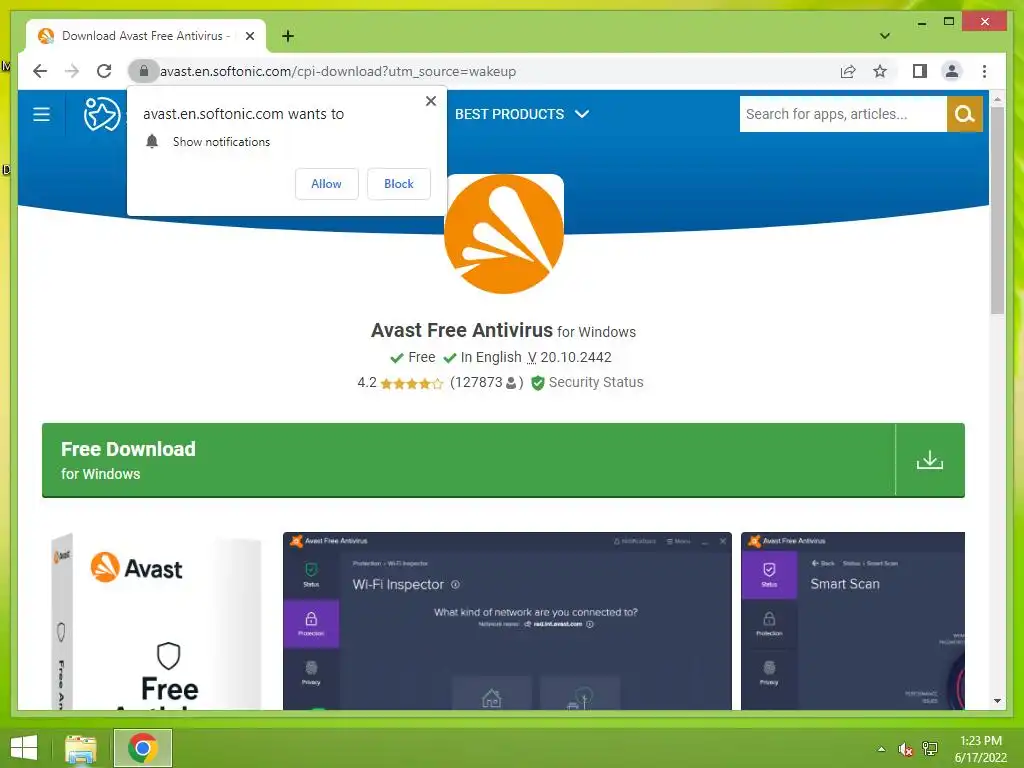Click the padlock site info icon
The height and width of the screenshot is (768, 1024).
pyautogui.click(x=144, y=71)
